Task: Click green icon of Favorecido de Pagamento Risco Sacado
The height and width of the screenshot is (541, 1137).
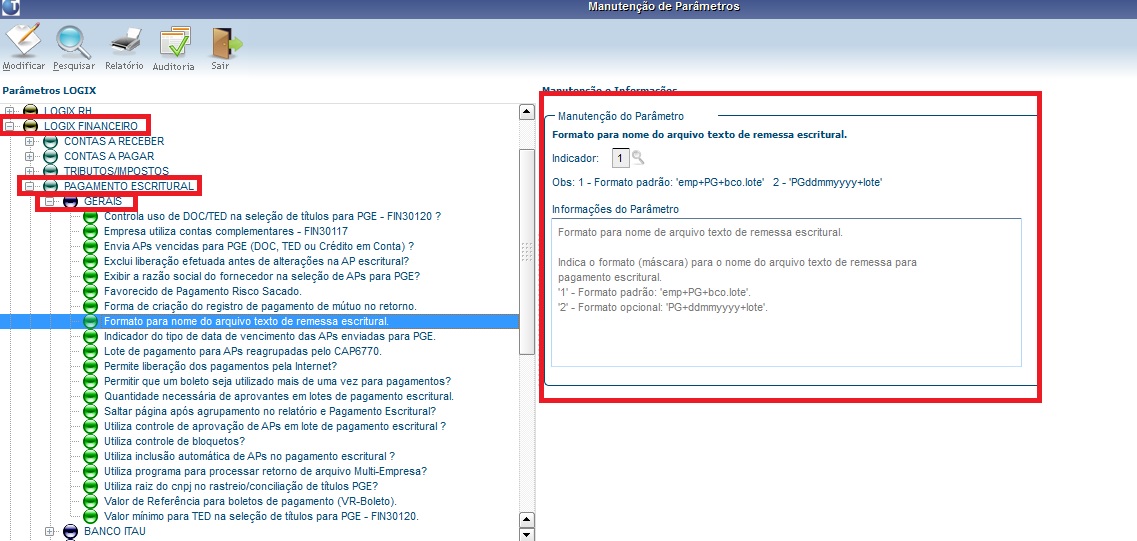Action: (x=90, y=291)
